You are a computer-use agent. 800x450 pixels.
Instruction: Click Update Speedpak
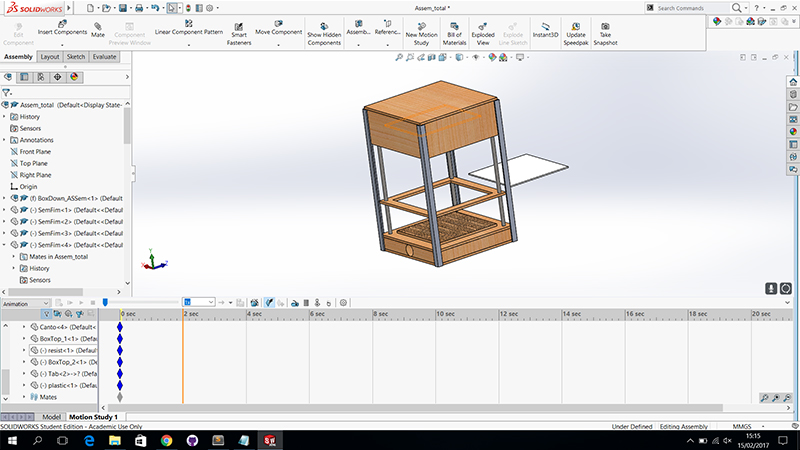pos(576,34)
